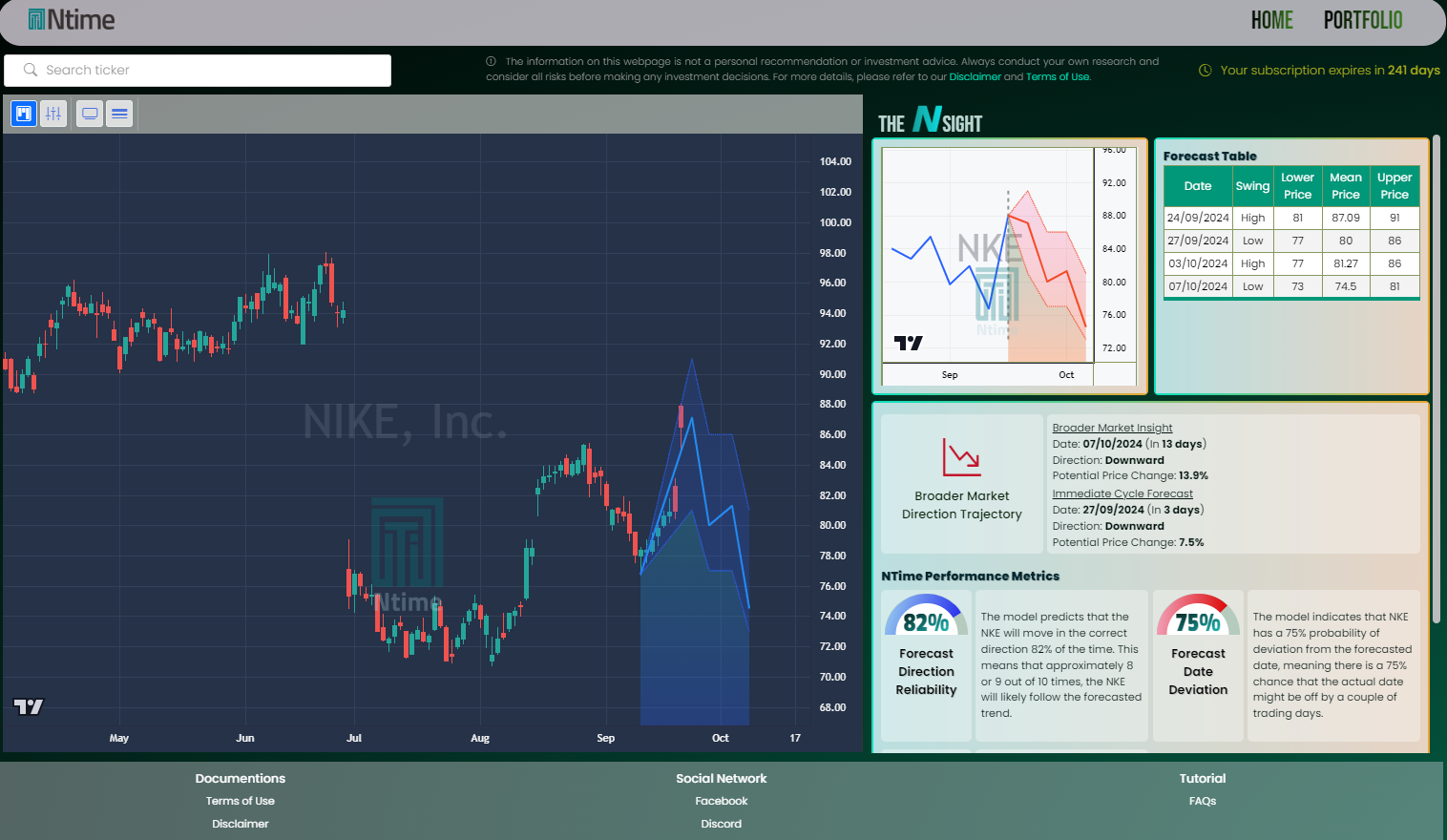Click the Broader Market Insight heading
Screen dimensions: 1447x840
[x=1112, y=428]
